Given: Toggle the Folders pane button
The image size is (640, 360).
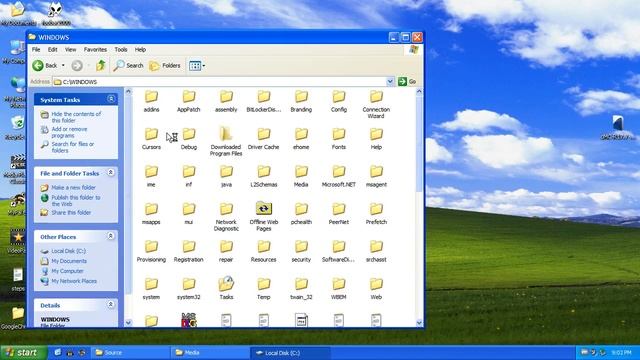Looking at the screenshot, I should pos(165,65).
